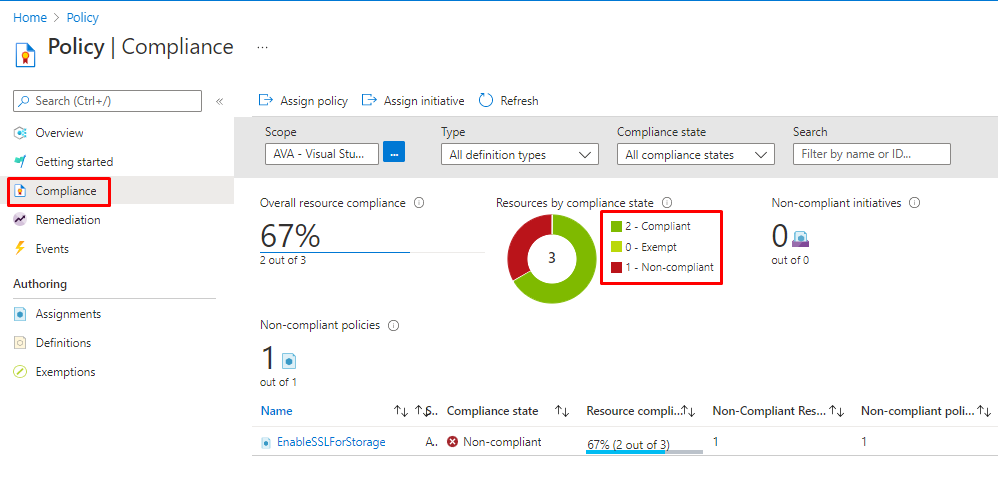Click the Filter by name search field

pos(871,154)
